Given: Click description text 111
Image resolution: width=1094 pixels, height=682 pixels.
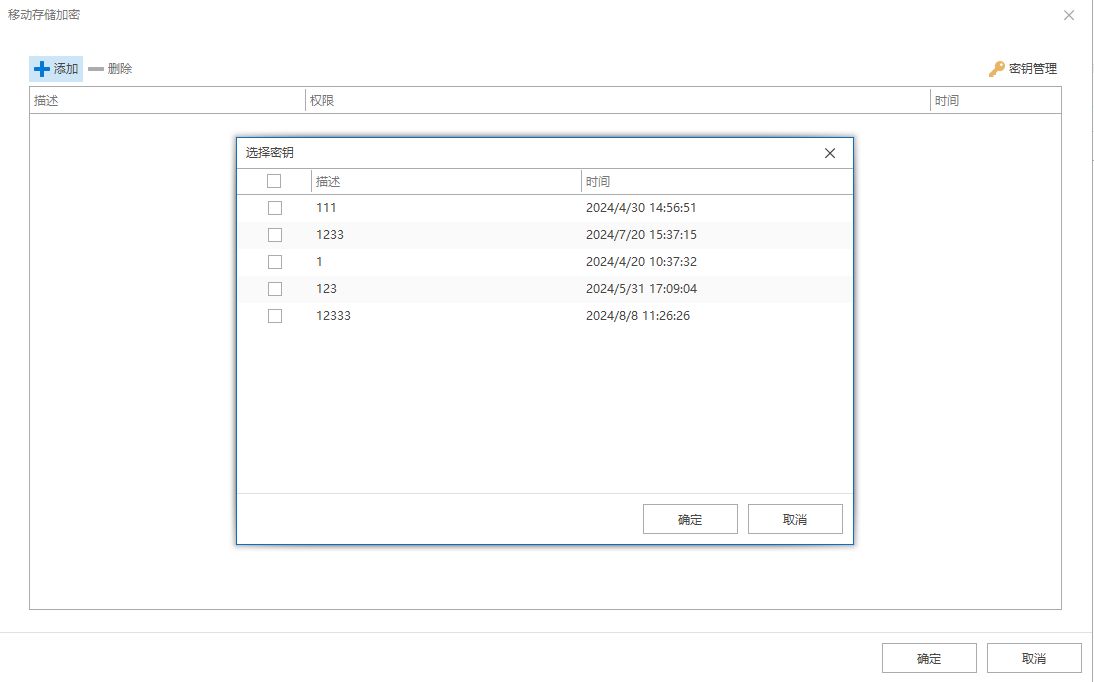Looking at the screenshot, I should [x=326, y=208].
